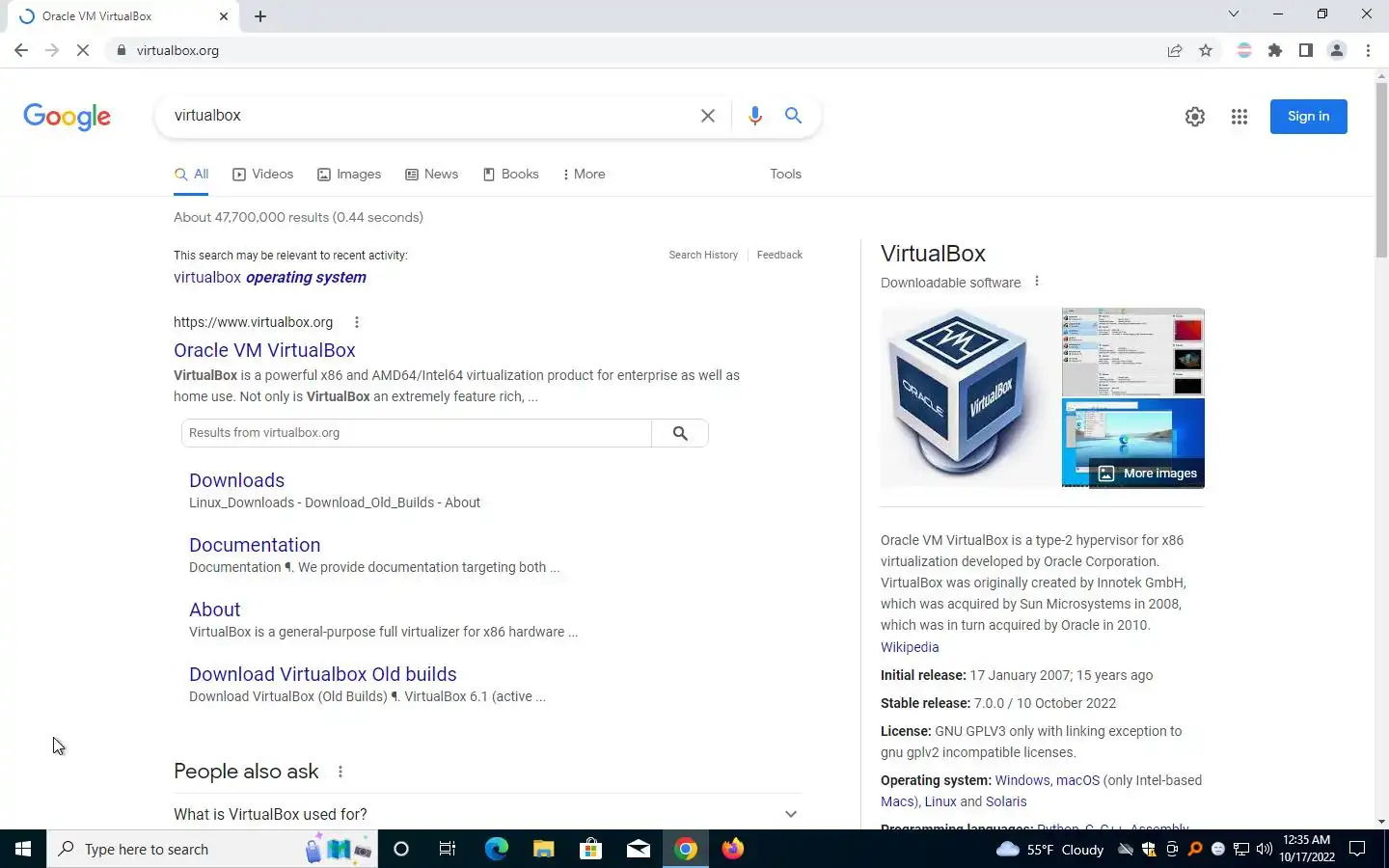Viewport: 1389px width, 868px height.
Task: Open the Mail app from the taskbar
Action: [639, 849]
